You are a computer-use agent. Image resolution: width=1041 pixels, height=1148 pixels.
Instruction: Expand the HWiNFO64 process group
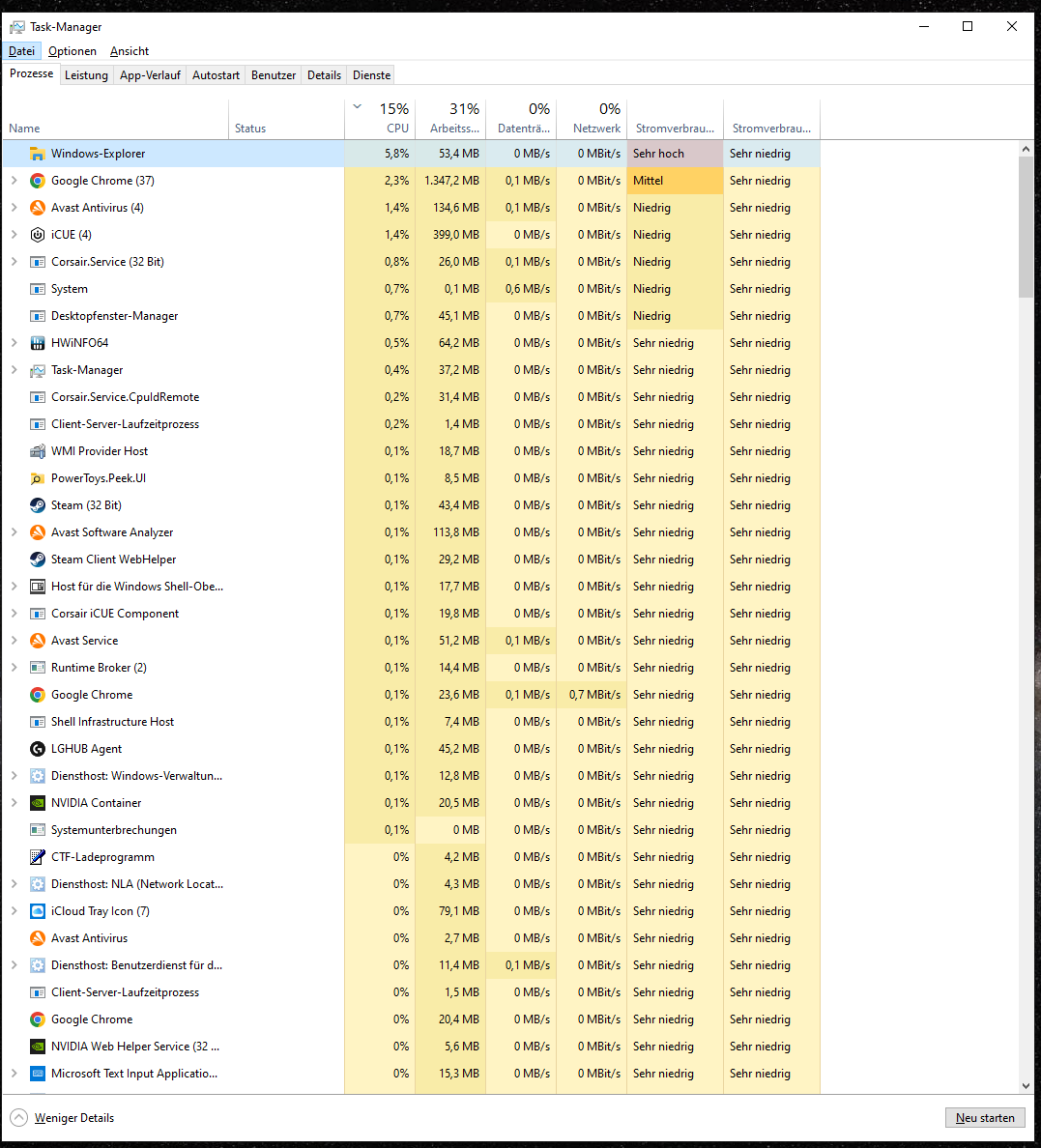coord(14,343)
